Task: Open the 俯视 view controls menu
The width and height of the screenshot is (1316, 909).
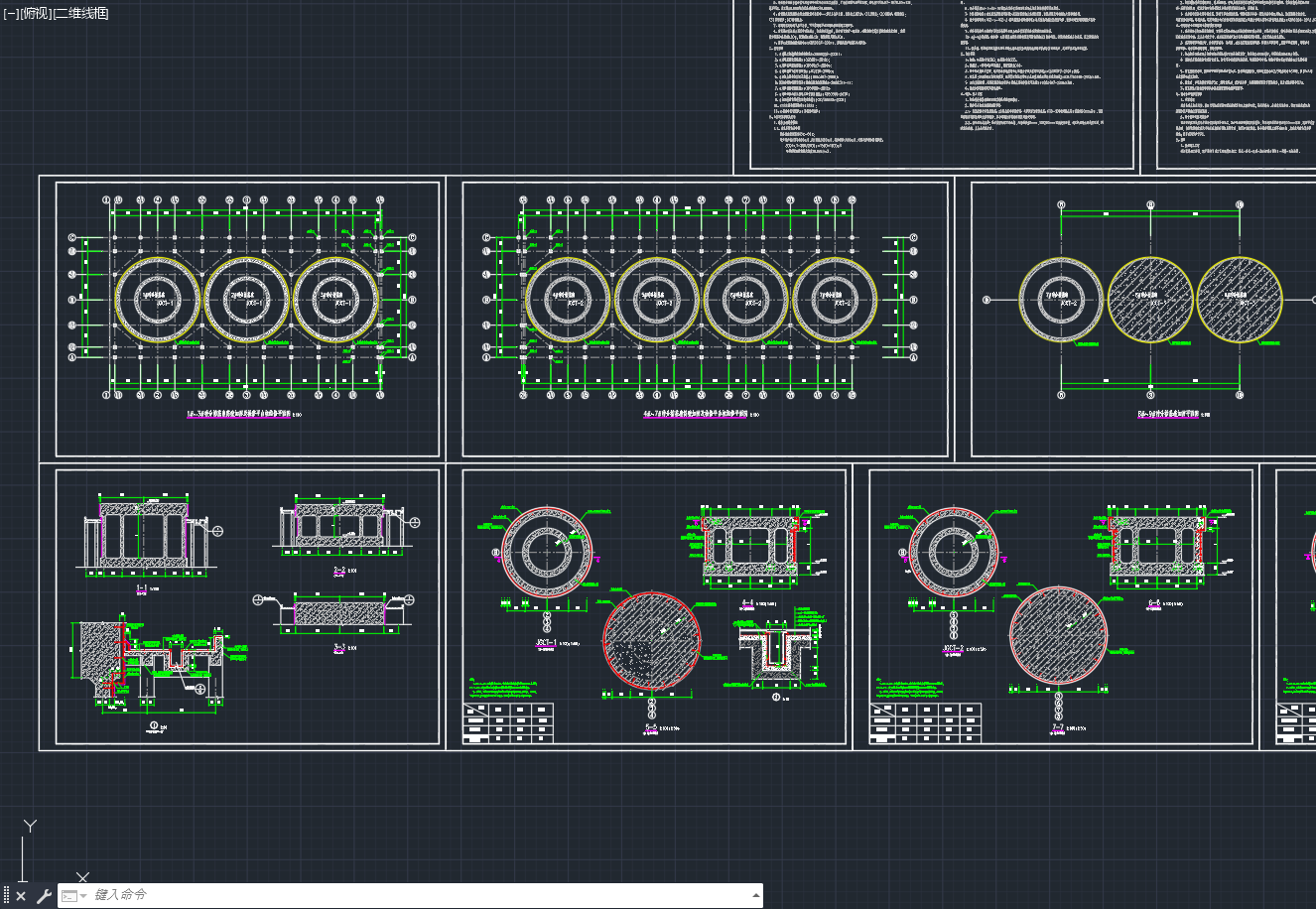Action: pyautogui.click(x=35, y=13)
